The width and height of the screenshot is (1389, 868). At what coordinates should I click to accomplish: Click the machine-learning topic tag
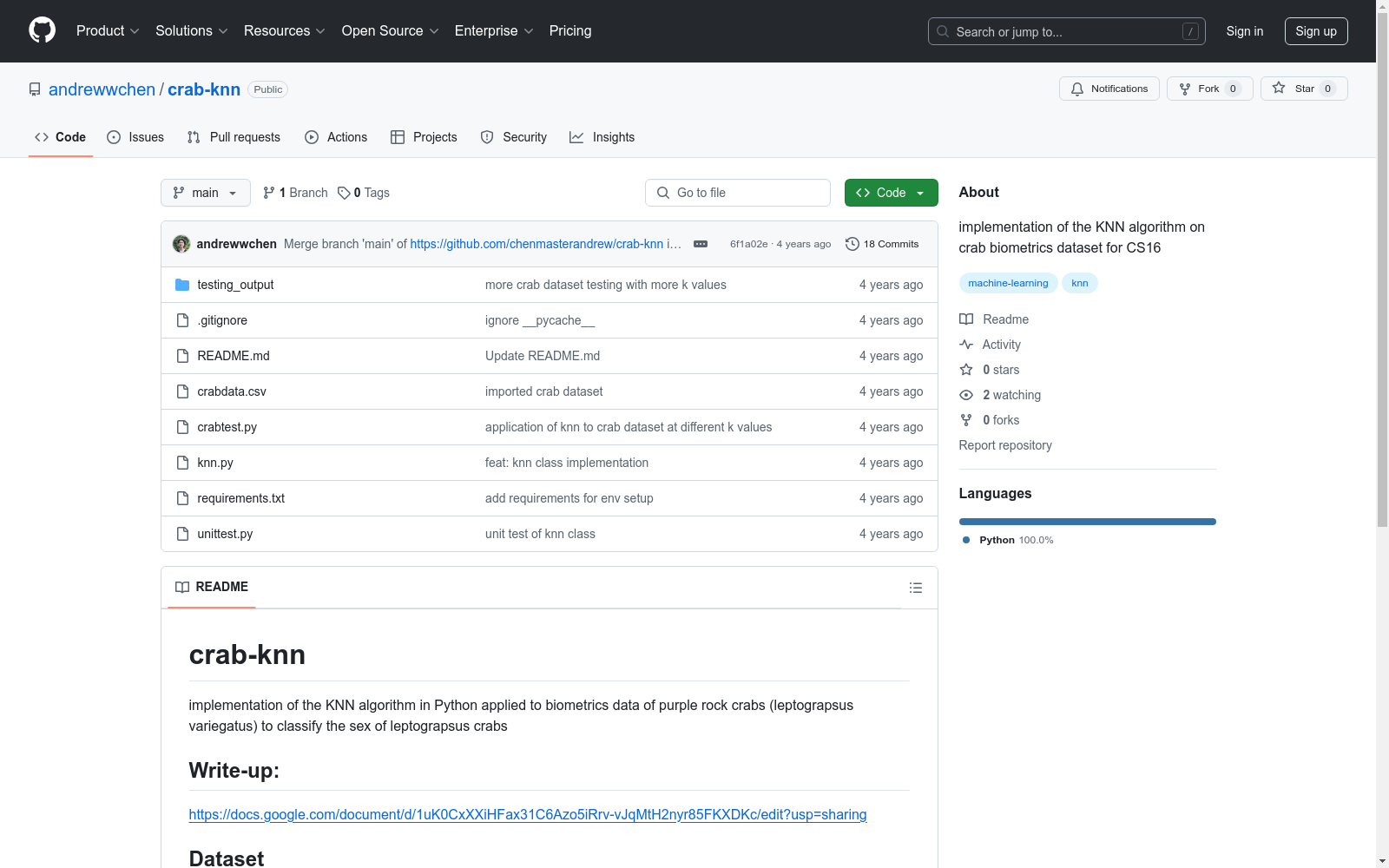click(x=1008, y=283)
